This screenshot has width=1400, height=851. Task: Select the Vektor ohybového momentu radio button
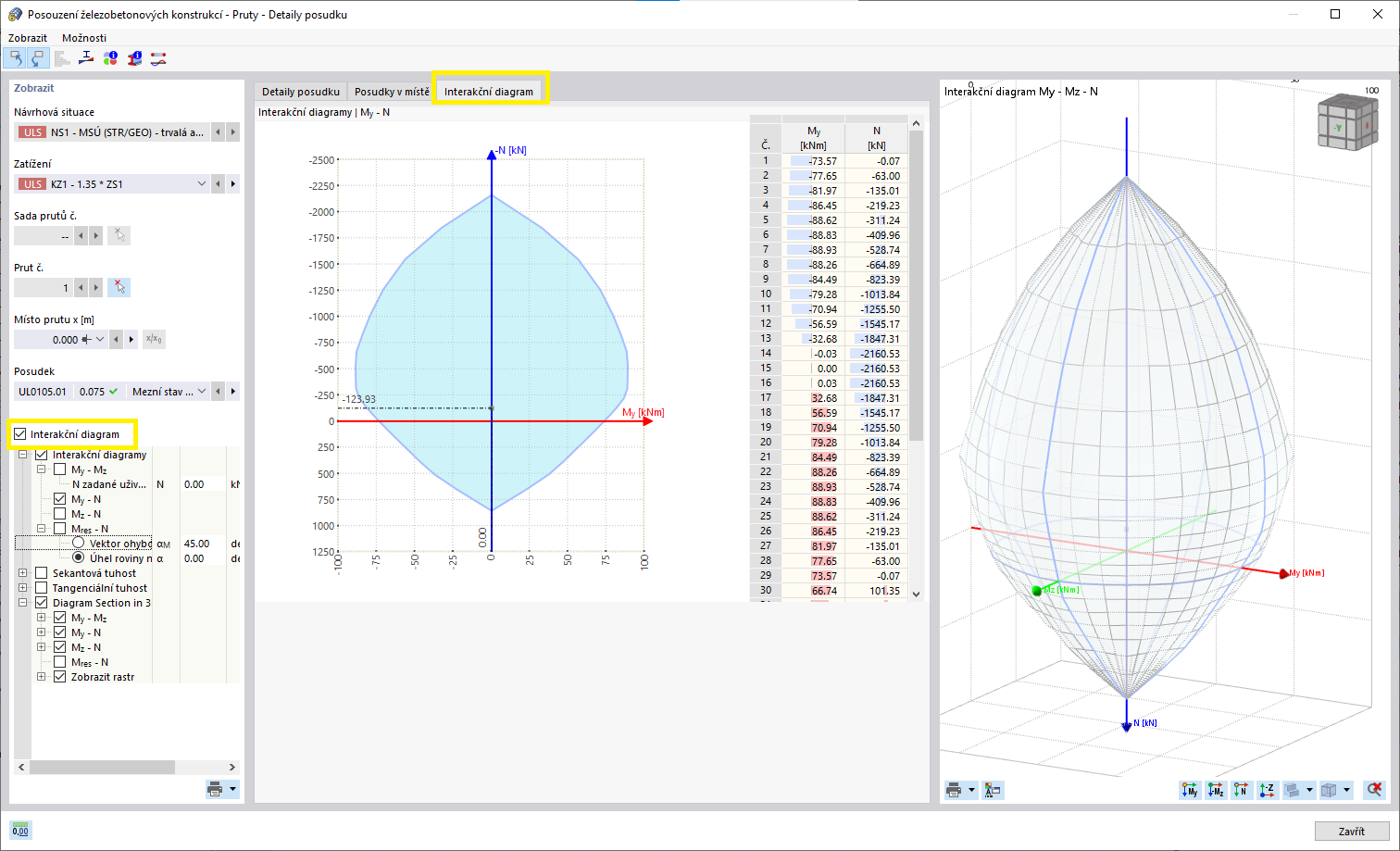click(79, 544)
